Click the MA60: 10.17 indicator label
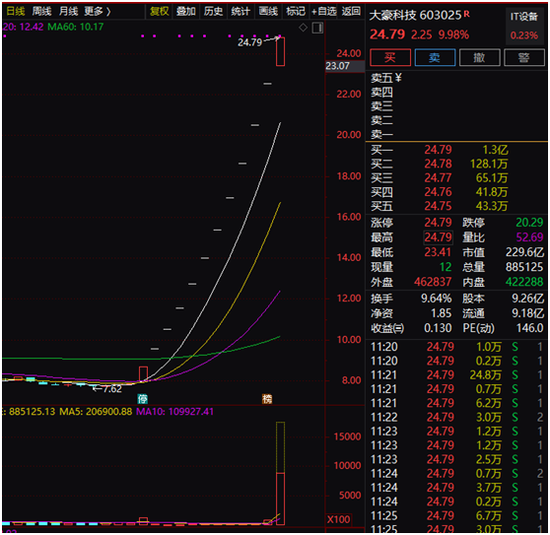This screenshot has width=550, height=535. 75,27
